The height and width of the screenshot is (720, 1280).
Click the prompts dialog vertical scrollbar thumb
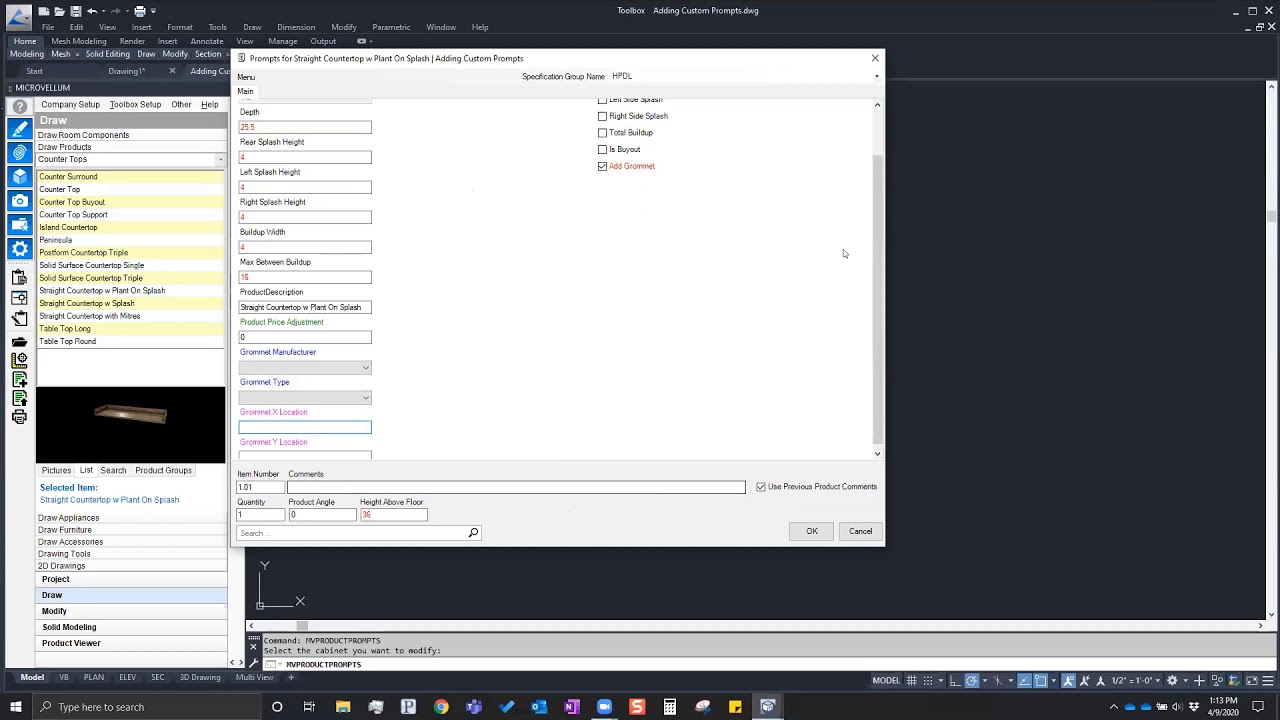(878, 298)
